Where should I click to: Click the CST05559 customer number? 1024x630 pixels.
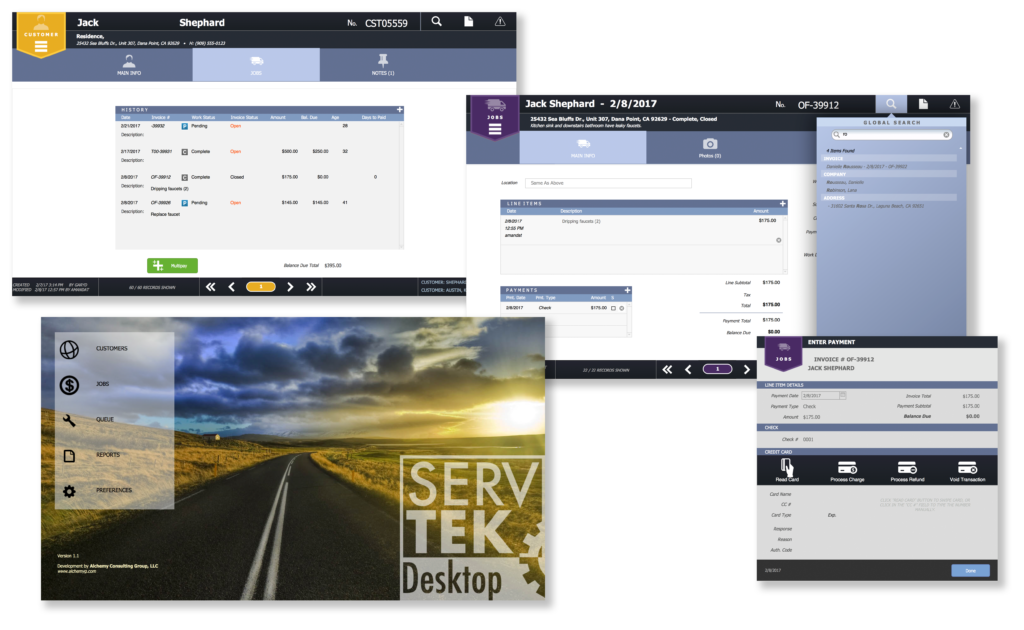coord(386,23)
